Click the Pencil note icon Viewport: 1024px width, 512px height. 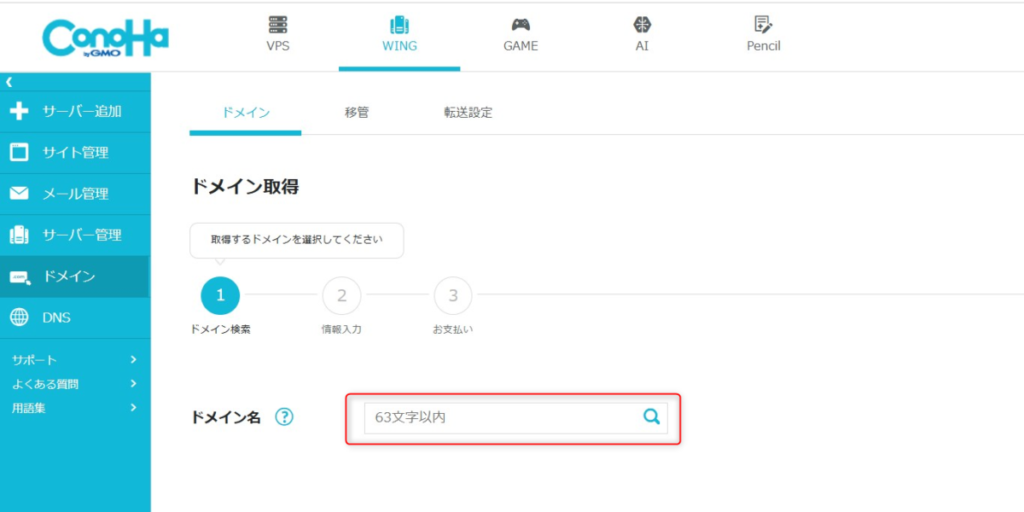tap(763, 25)
